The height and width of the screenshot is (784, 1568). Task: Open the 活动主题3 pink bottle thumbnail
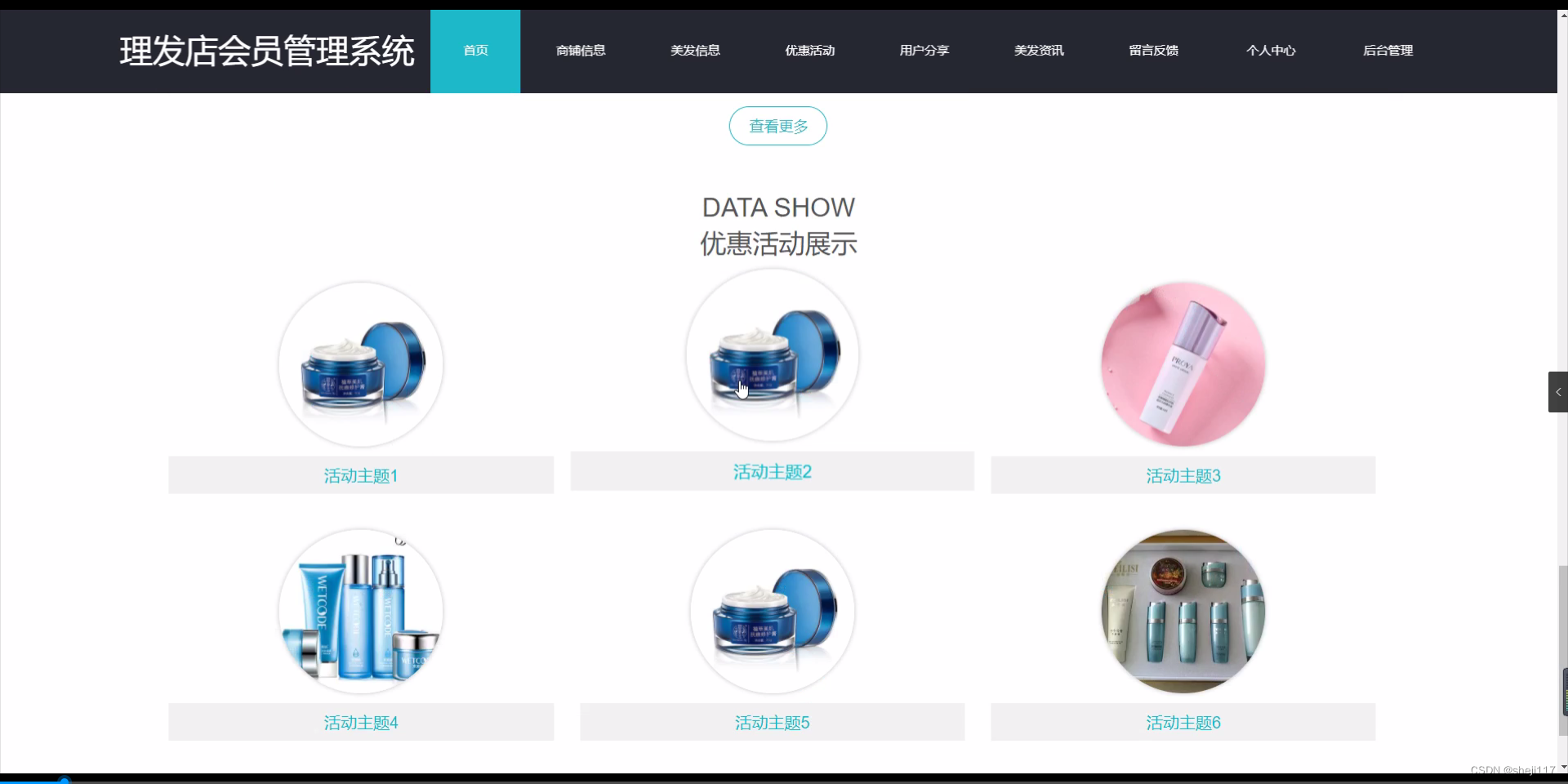1183,364
